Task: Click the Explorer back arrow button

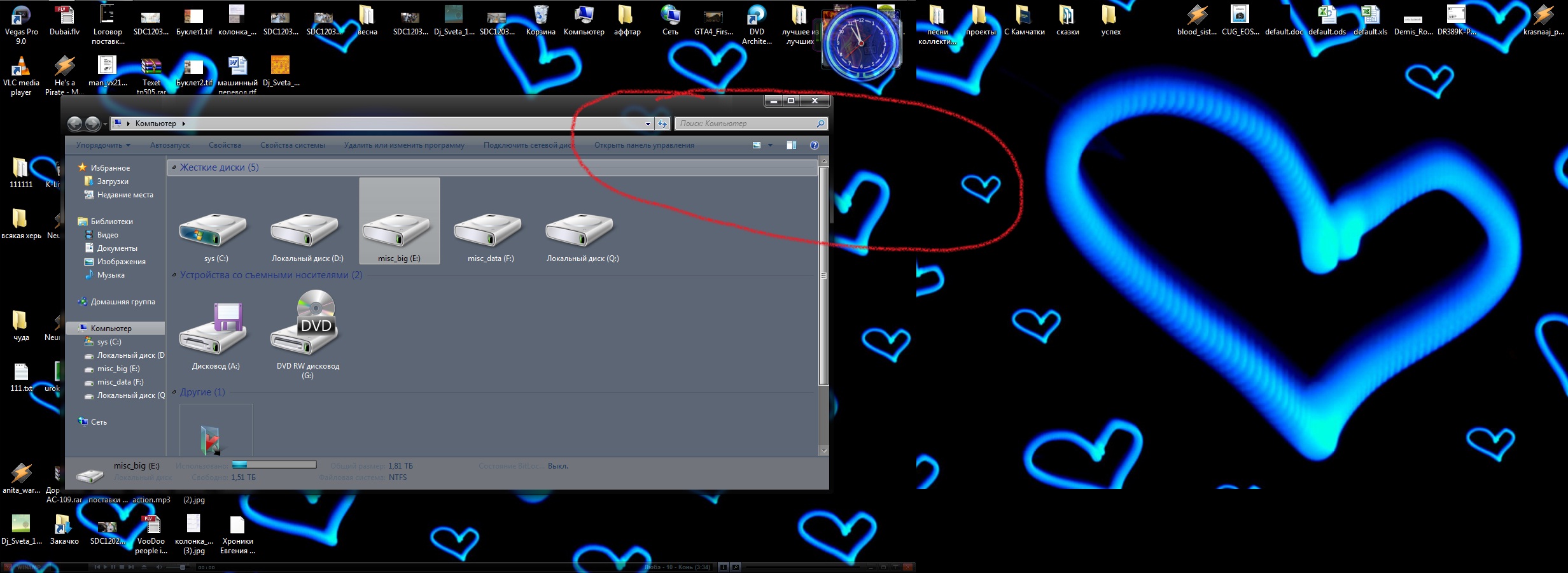Action: click(74, 124)
